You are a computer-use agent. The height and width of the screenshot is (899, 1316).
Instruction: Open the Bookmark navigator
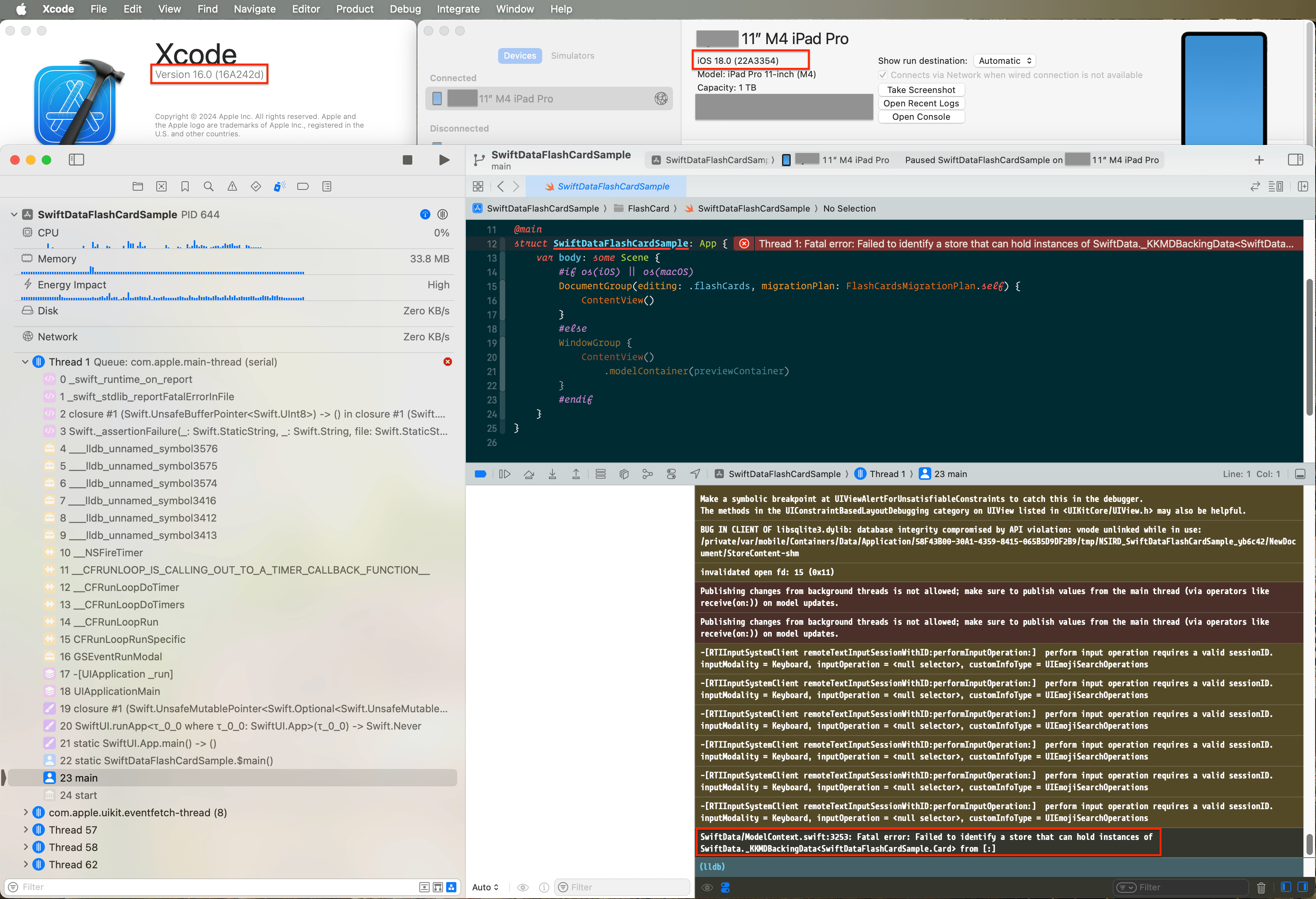(185, 186)
